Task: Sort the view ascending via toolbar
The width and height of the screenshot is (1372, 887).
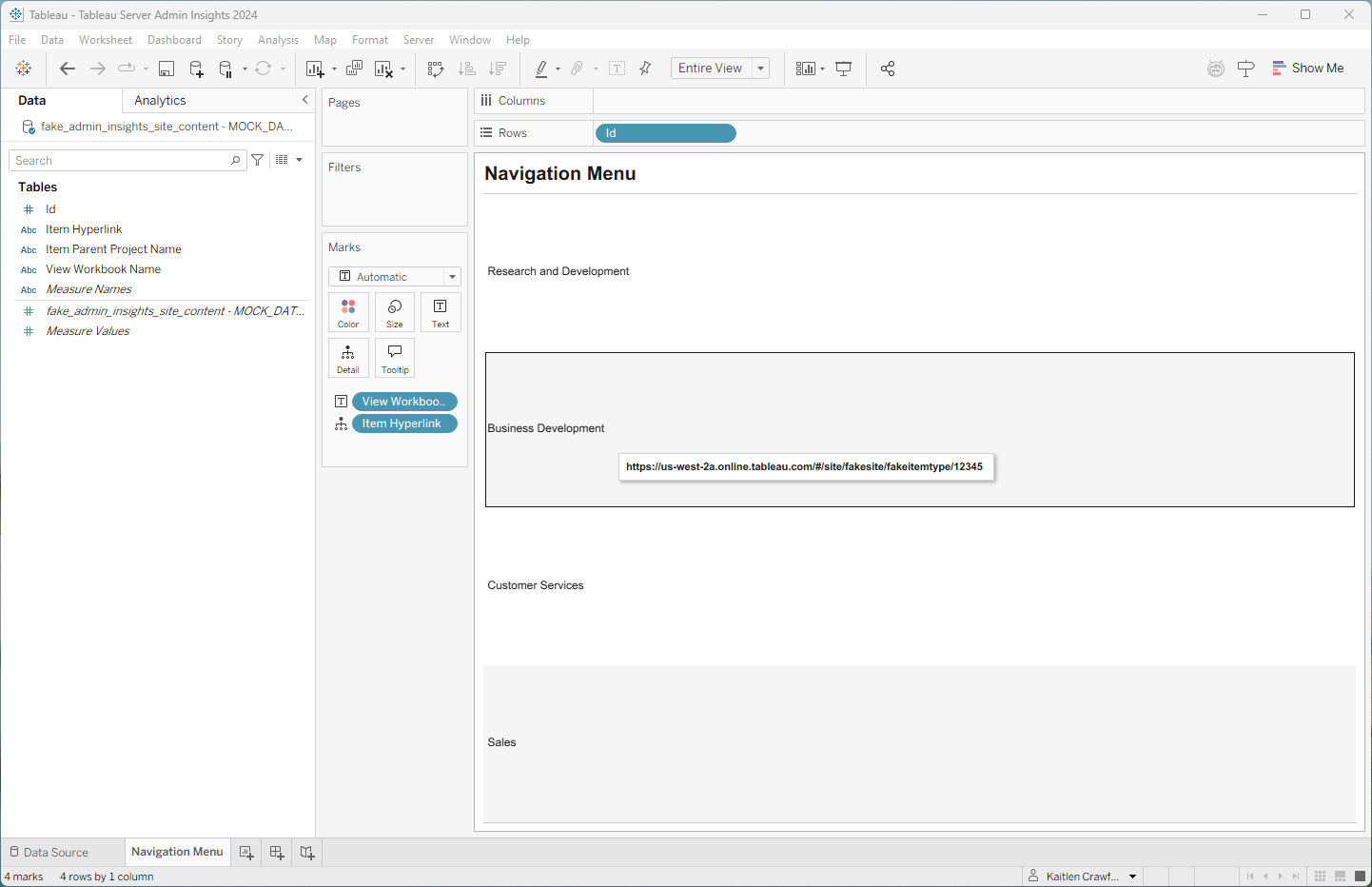Action: click(466, 68)
